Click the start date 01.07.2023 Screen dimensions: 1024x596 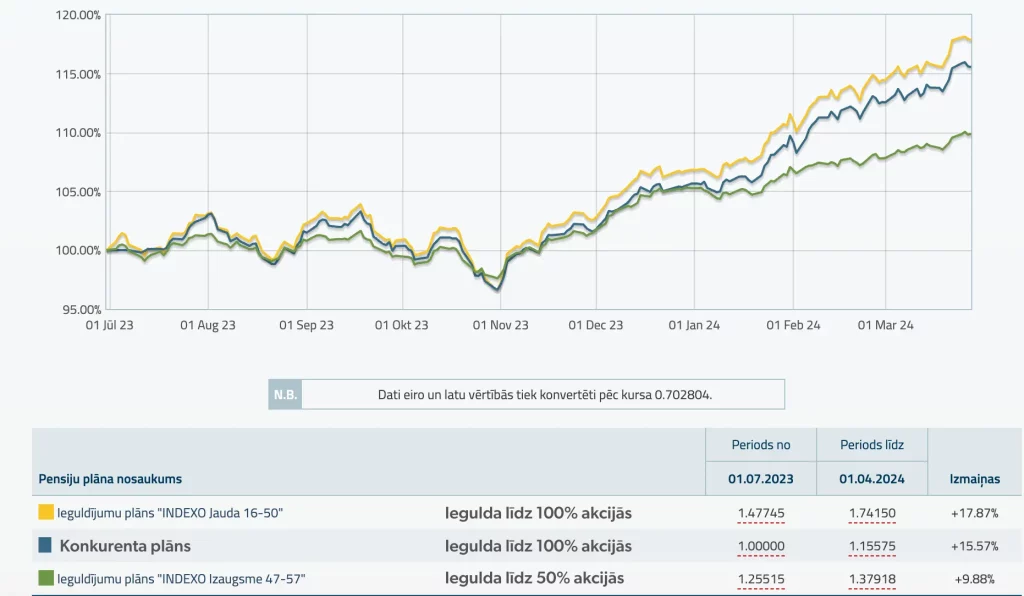pyautogui.click(x=761, y=478)
